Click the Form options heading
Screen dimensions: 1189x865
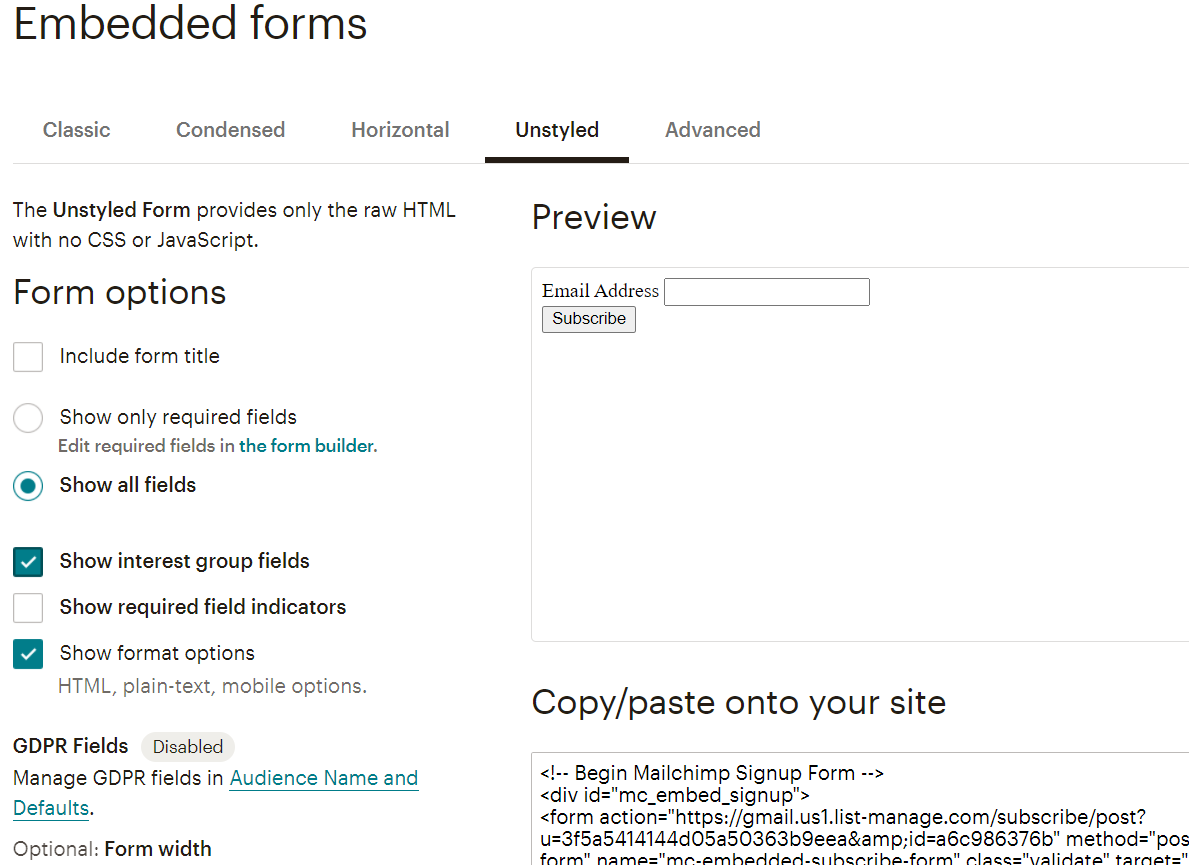120,293
